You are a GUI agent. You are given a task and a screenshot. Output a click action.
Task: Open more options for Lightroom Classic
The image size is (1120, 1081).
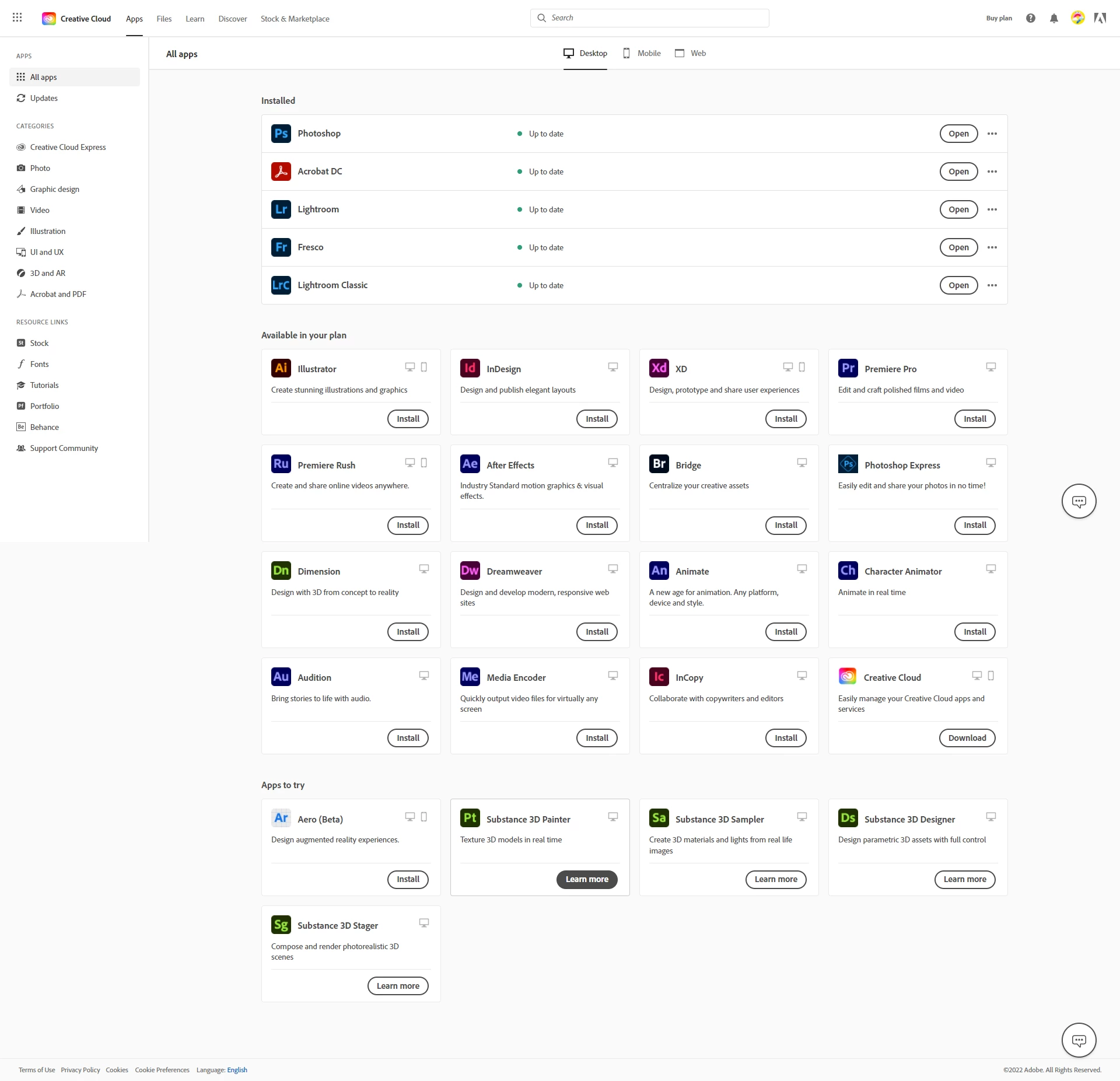click(992, 285)
